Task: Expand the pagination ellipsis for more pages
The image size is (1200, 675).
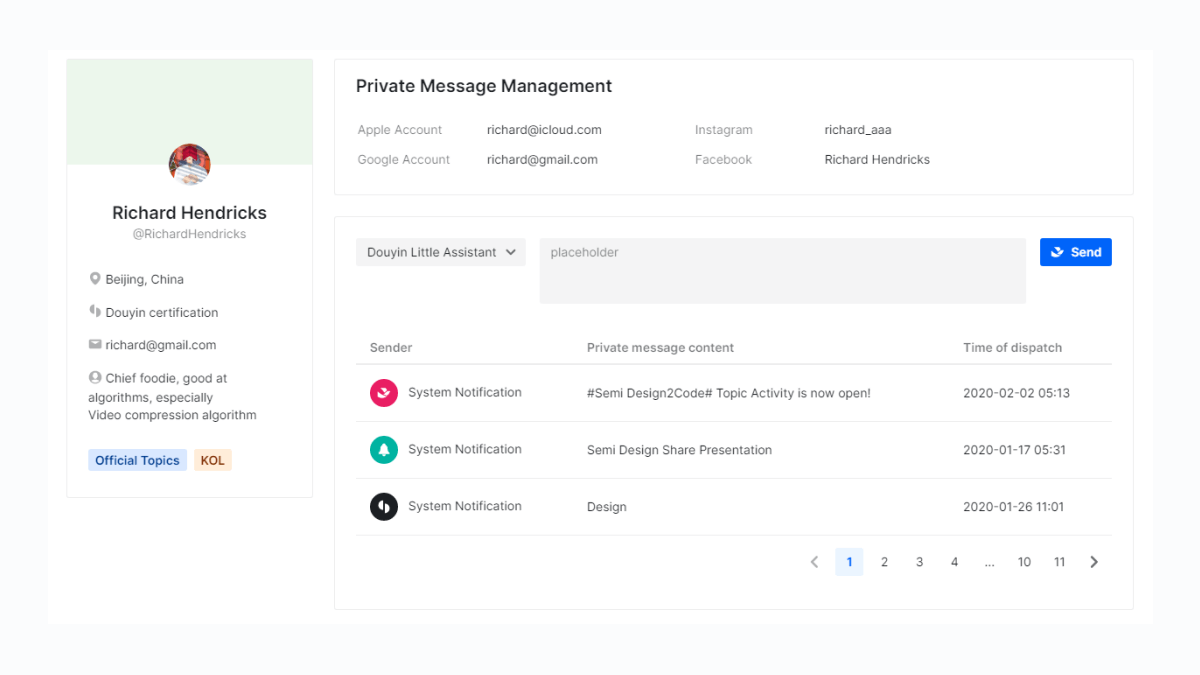Action: pos(989,562)
